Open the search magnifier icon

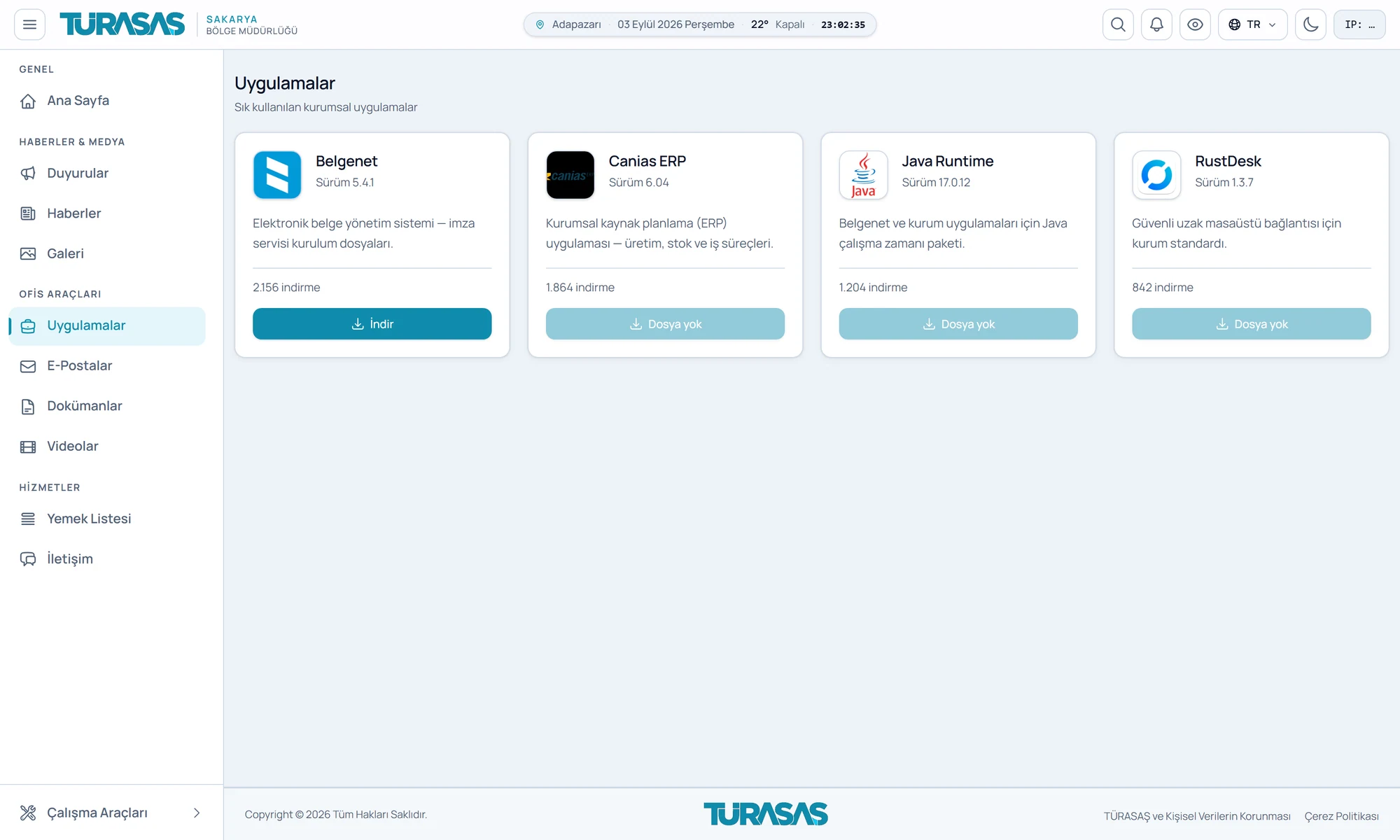[1118, 24]
